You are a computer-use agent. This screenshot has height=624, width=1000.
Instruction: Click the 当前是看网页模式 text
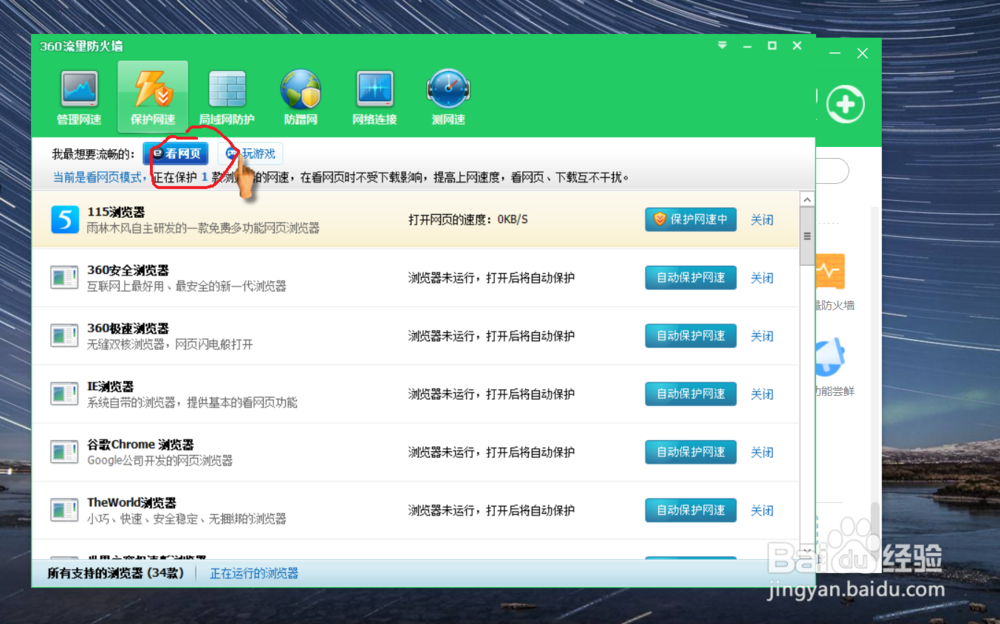tap(97, 177)
